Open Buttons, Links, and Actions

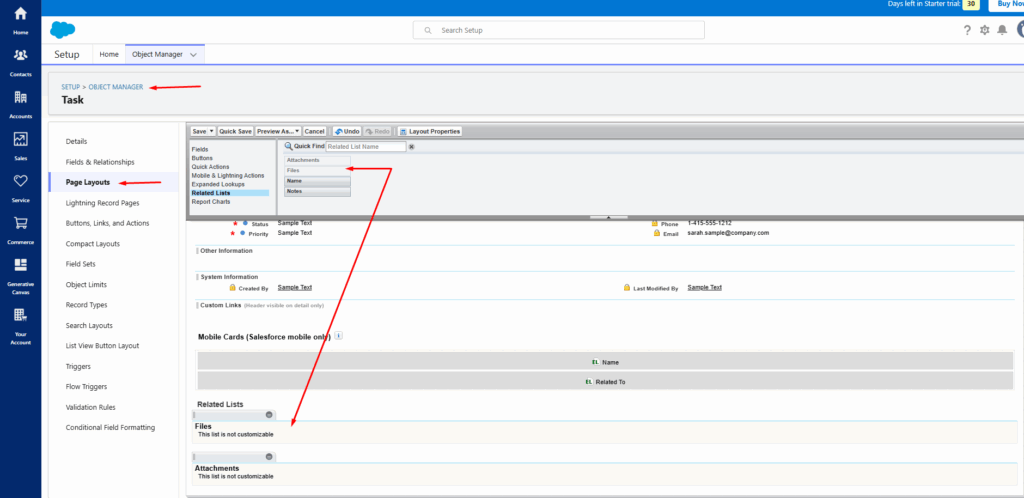click(108, 223)
